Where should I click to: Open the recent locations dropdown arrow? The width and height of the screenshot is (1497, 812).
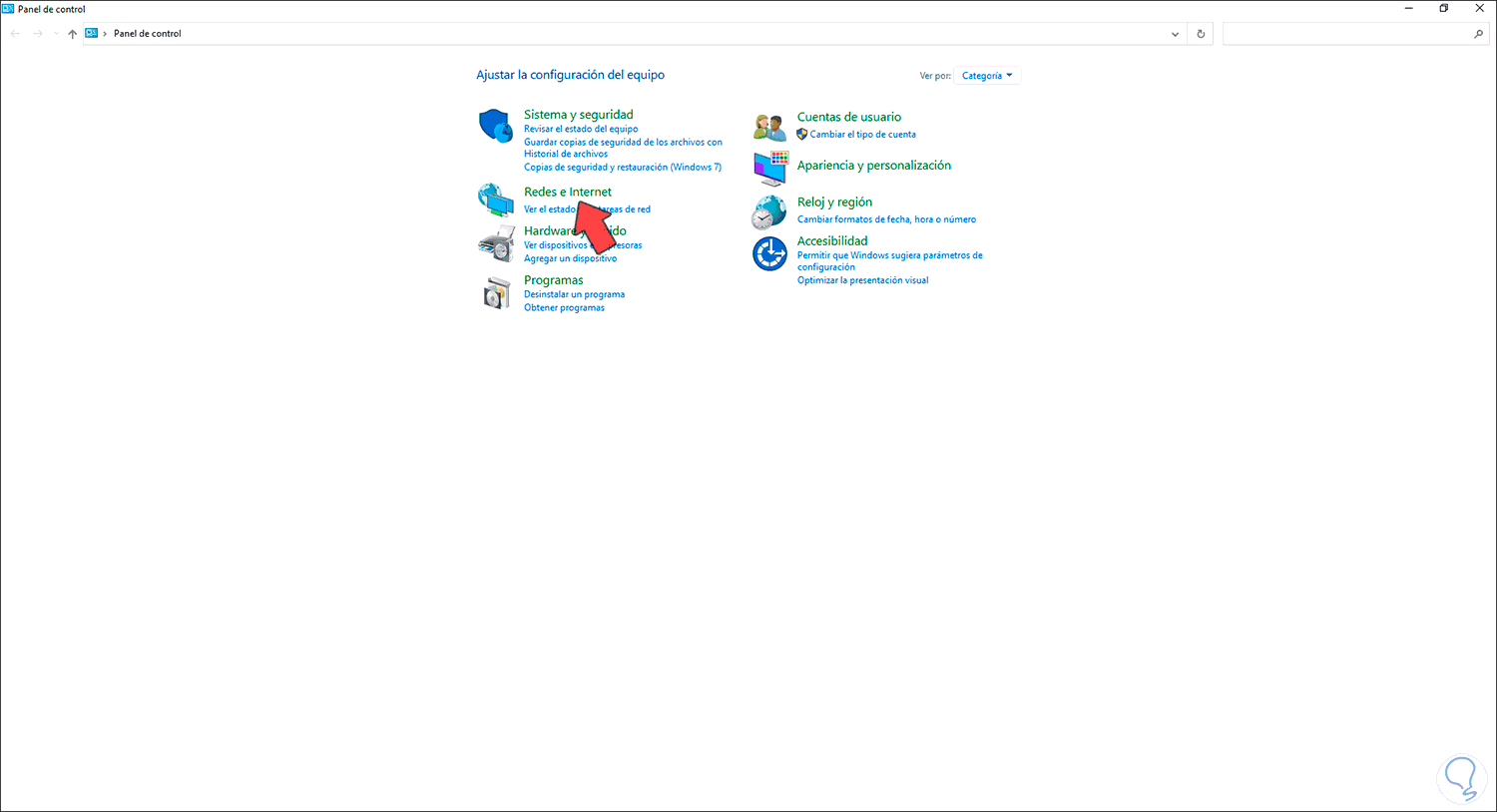[x=56, y=34]
